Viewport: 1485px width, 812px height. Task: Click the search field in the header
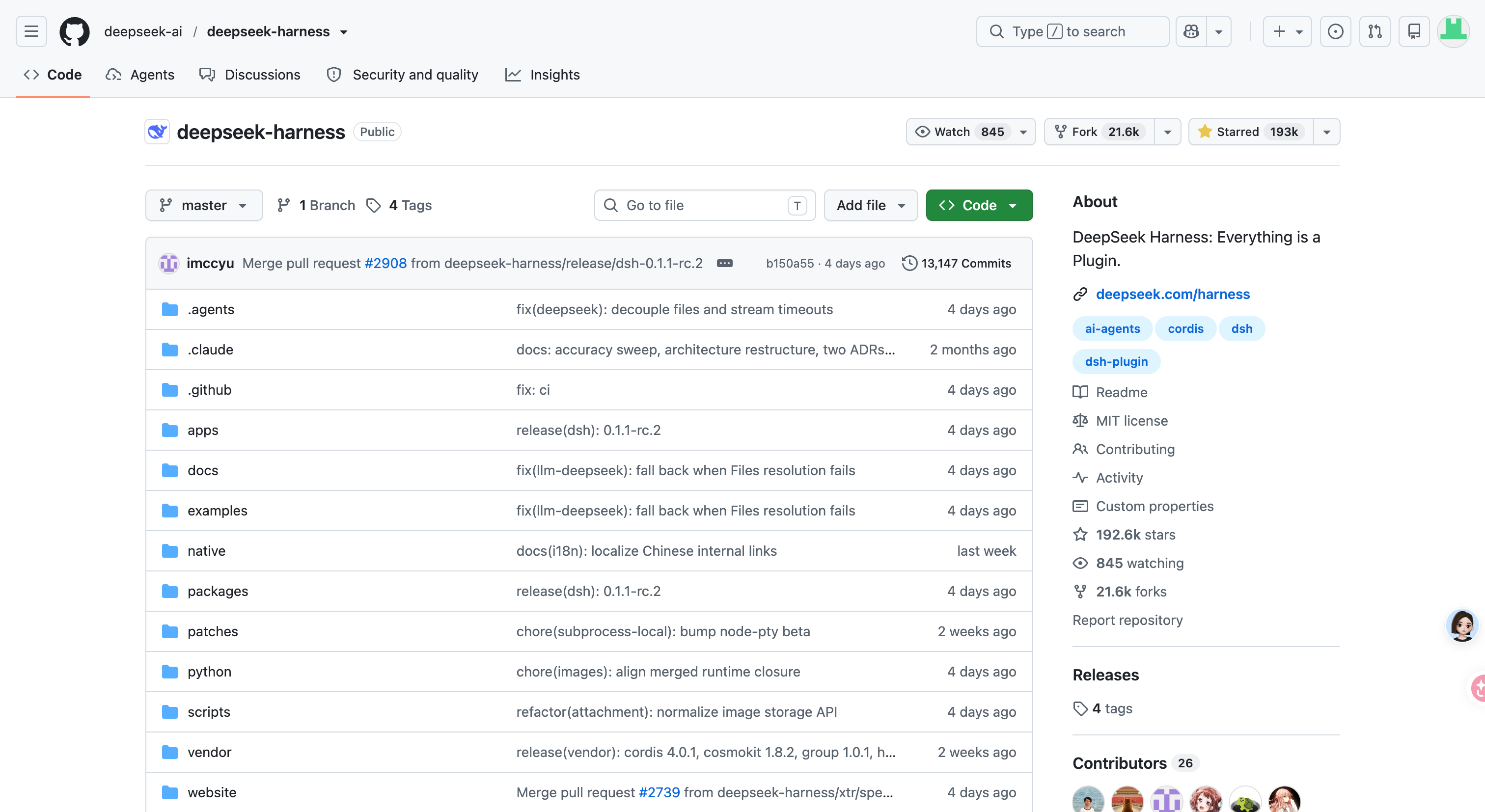coord(1072,31)
